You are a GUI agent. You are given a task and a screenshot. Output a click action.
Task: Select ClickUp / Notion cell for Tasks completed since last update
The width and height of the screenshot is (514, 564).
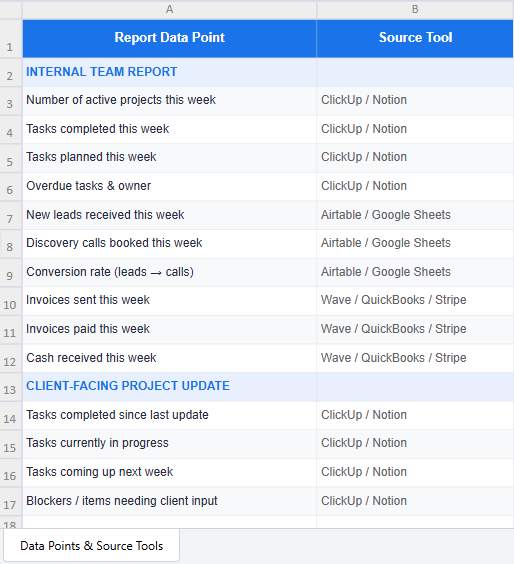click(x=415, y=415)
